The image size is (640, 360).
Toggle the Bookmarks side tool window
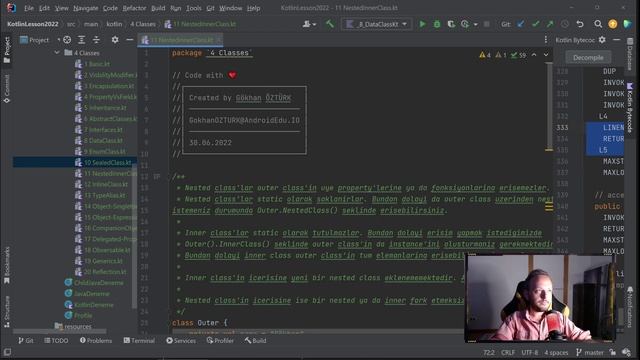(x=7, y=265)
